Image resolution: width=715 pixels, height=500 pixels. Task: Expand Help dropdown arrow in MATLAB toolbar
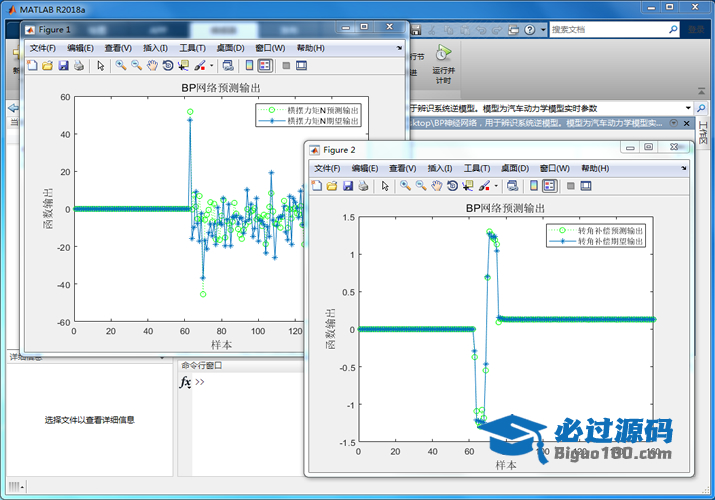pyautogui.click(x=542, y=30)
